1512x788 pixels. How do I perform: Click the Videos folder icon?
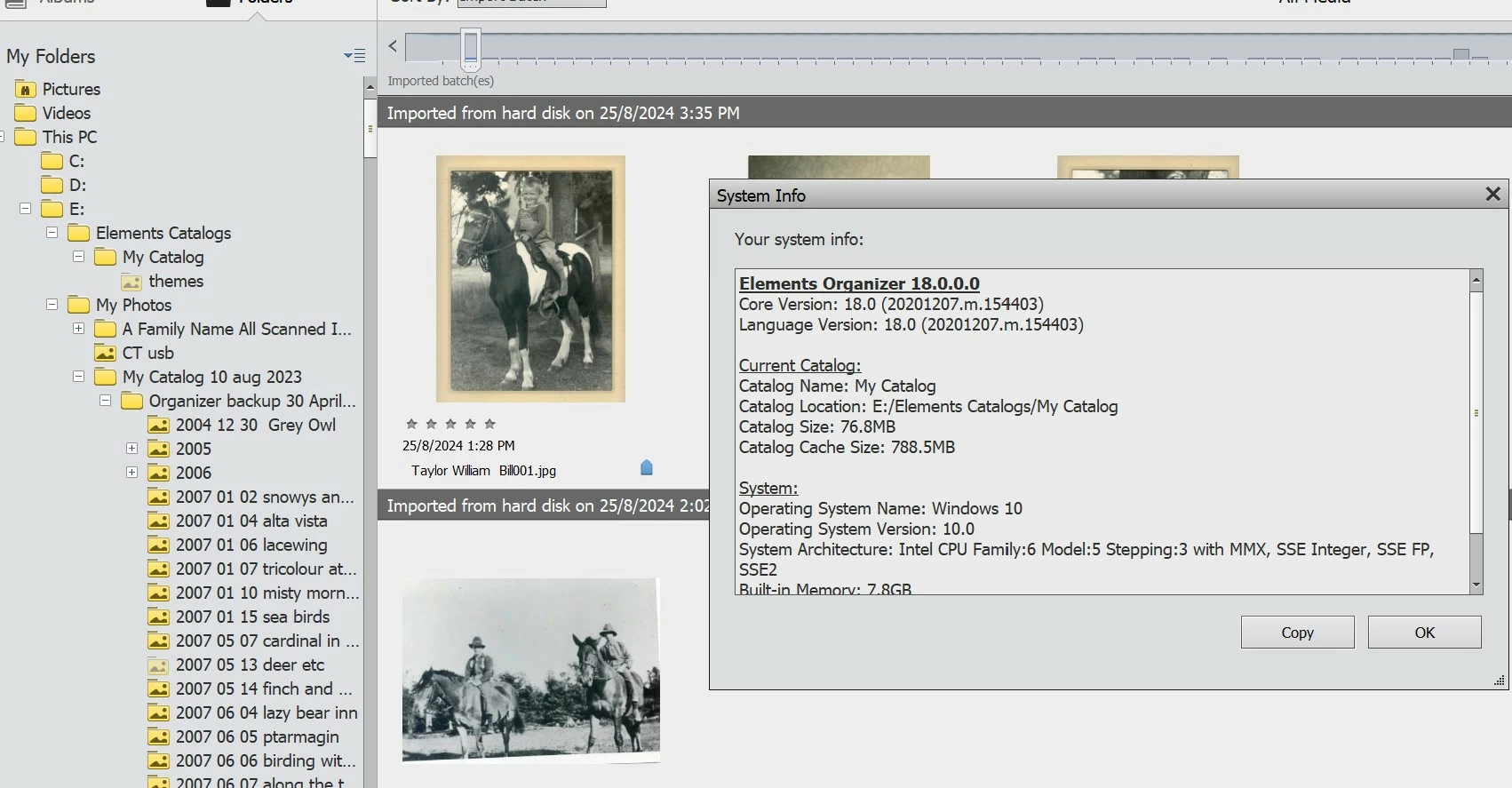pyautogui.click(x=26, y=113)
